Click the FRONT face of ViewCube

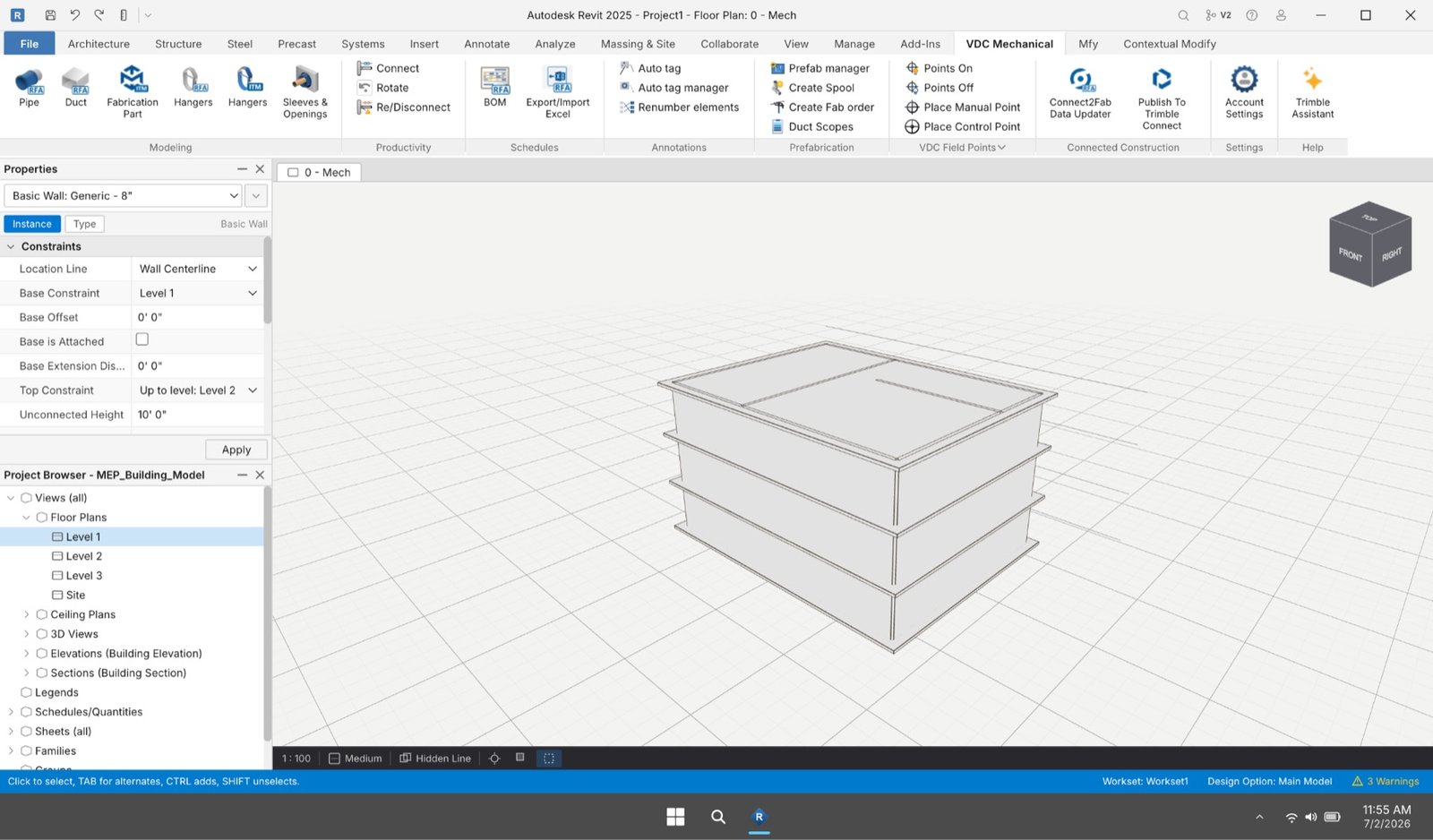click(x=1351, y=255)
